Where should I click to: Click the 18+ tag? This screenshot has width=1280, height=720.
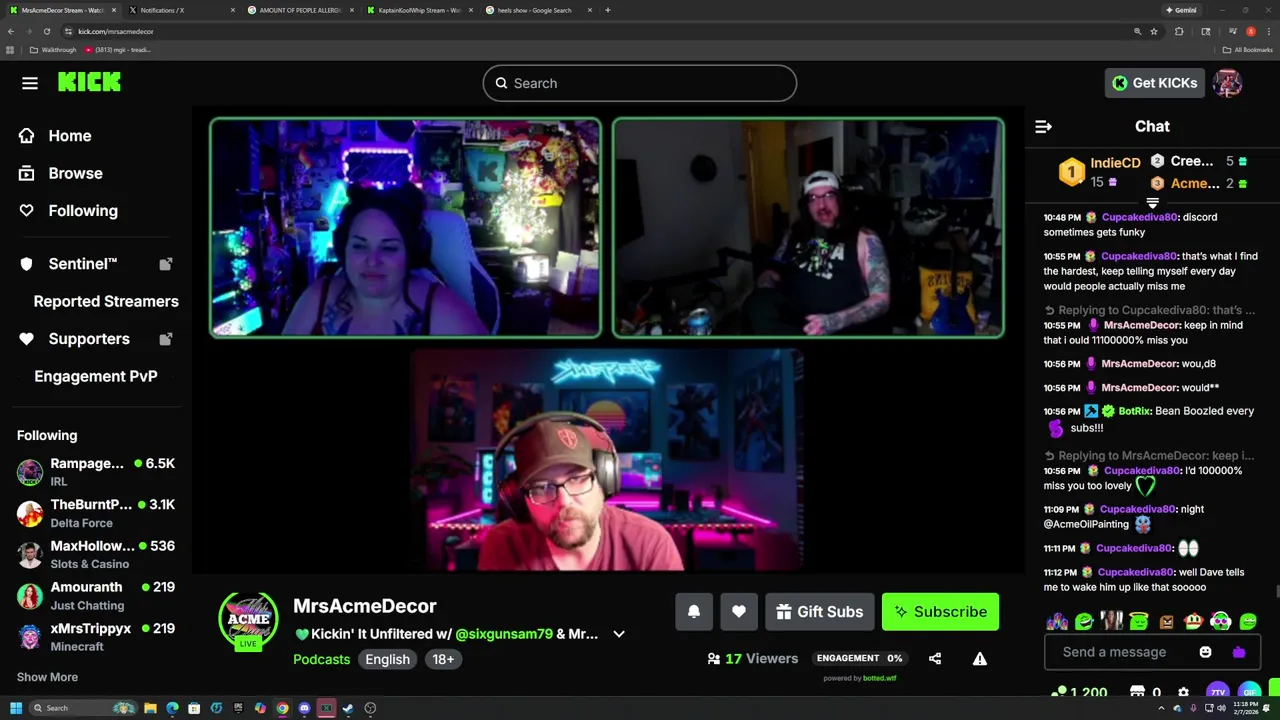(x=443, y=659)
